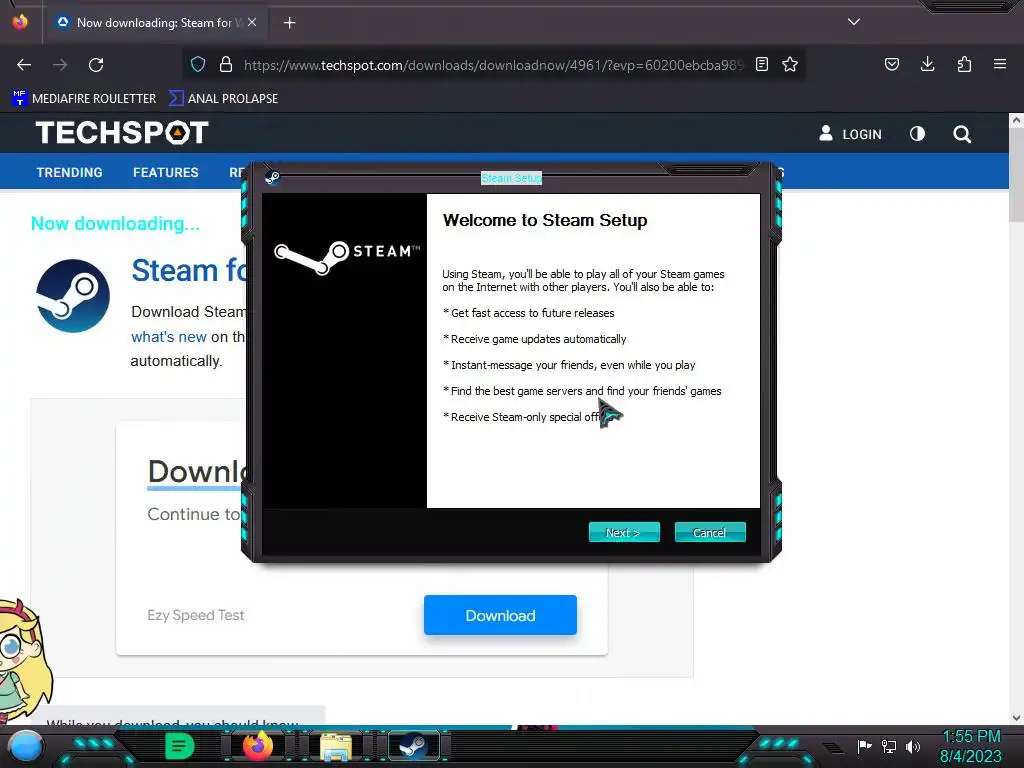
Task: Open the extensions puzzle icon
Action: [964, 64]
